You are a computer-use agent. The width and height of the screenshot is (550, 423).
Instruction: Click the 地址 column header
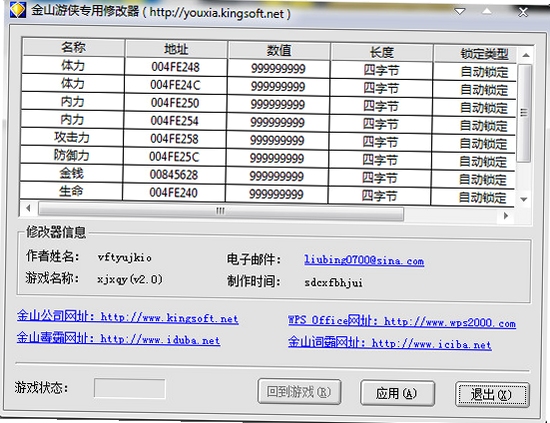pyautogui.click(x=176, y=49)
